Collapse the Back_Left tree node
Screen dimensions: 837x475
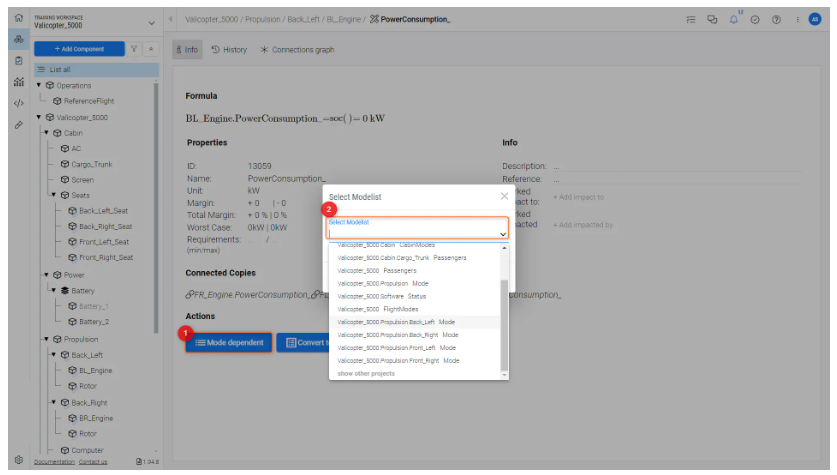click(x=54, y=354)
